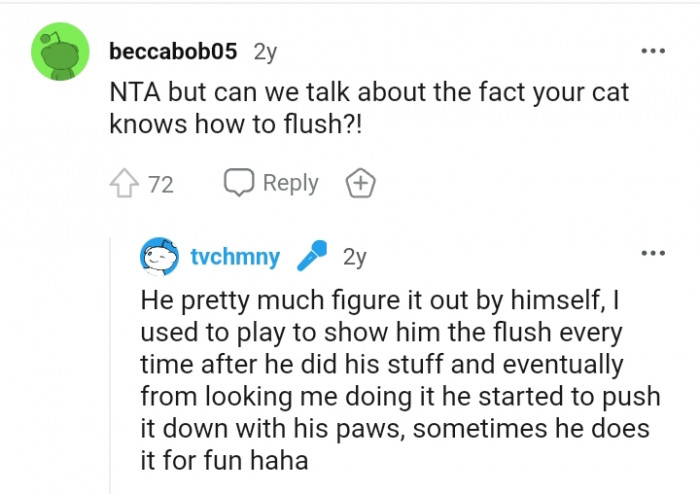This screenshot has width=700, height=494.
Task: Click tvchmny's reply starting 'He pretty much'
Action: [400, 380]
